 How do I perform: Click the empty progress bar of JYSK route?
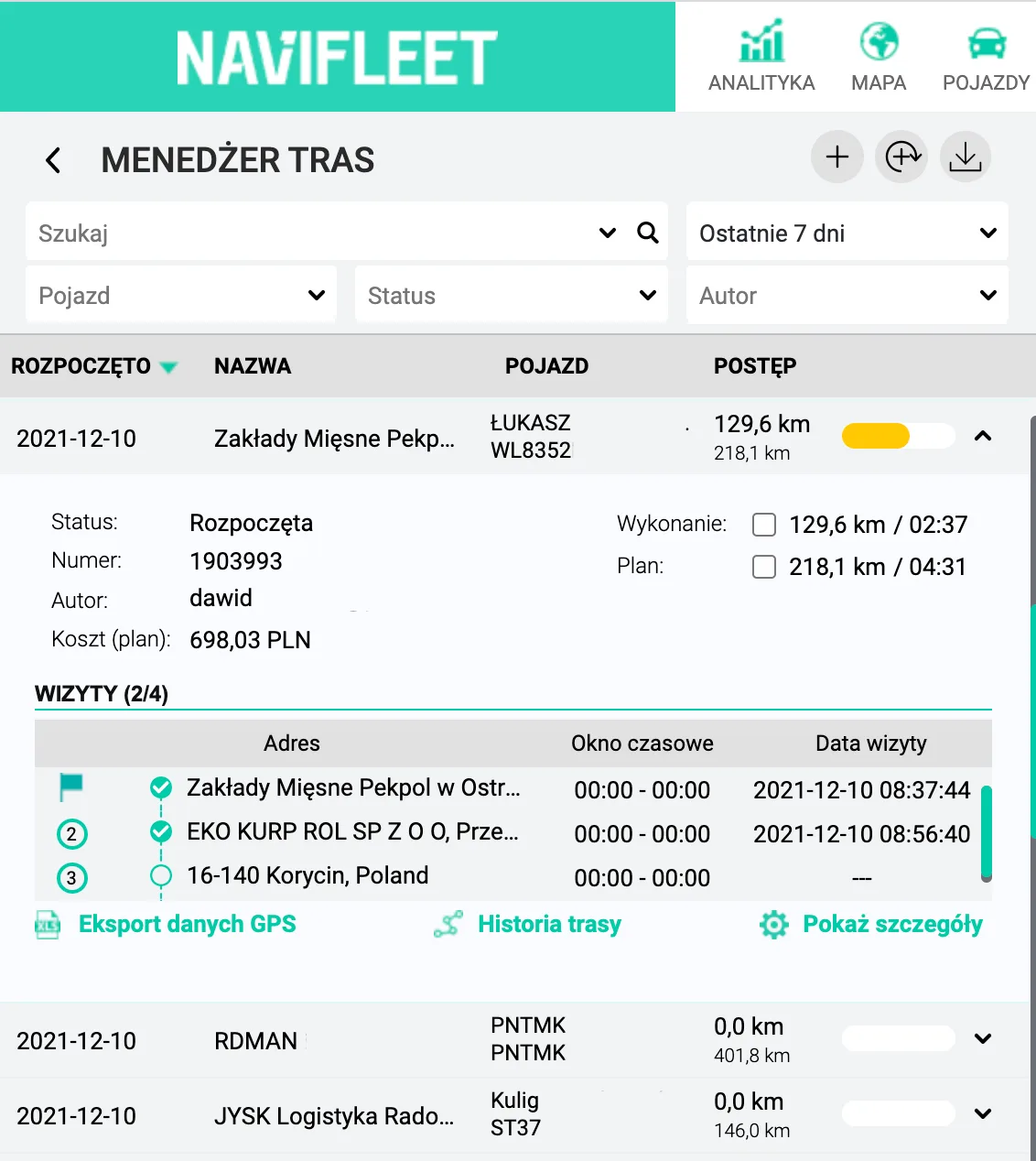pyautogui.click(x=899, y=1113)
